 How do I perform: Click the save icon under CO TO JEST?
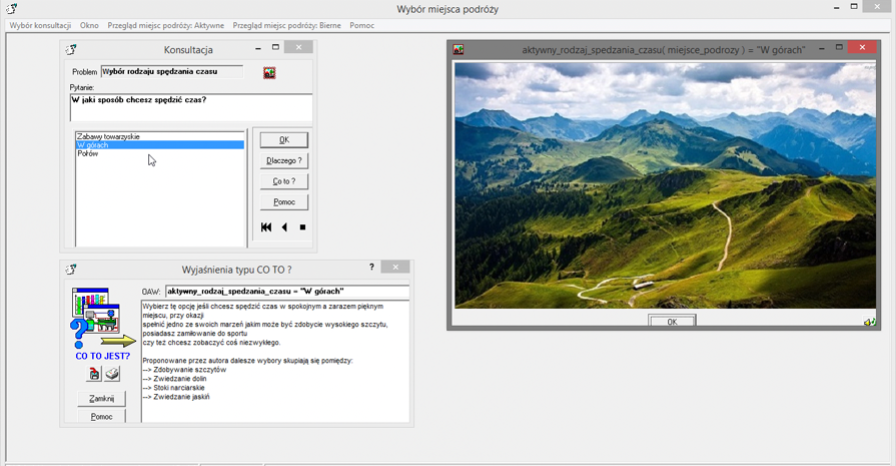95,374
